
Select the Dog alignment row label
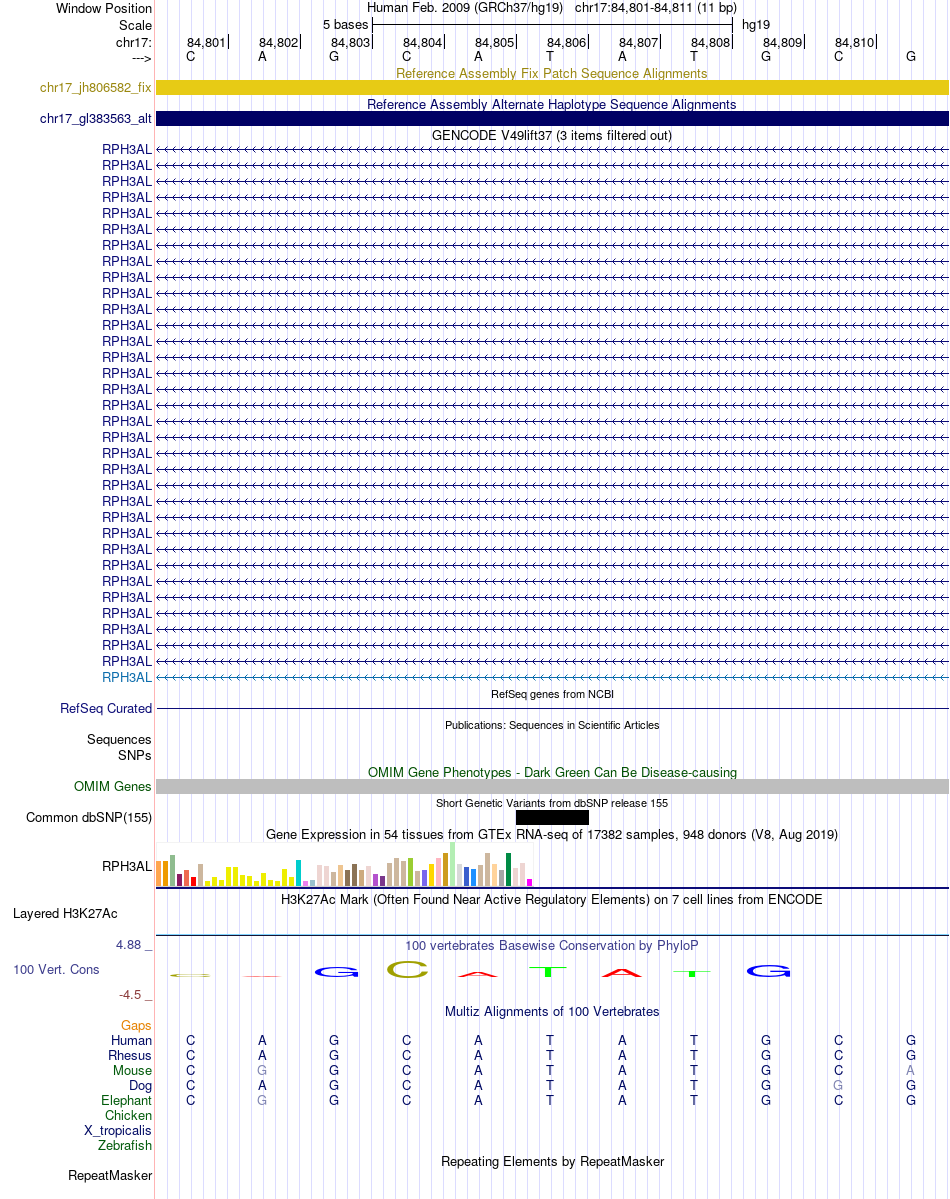tap(140, 1086)
